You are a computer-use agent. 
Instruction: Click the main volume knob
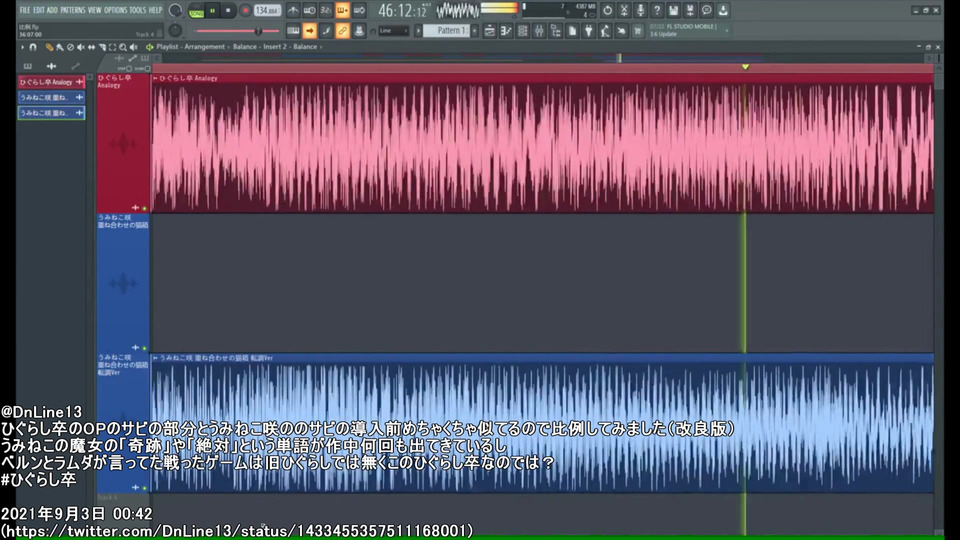click(175, 10)
